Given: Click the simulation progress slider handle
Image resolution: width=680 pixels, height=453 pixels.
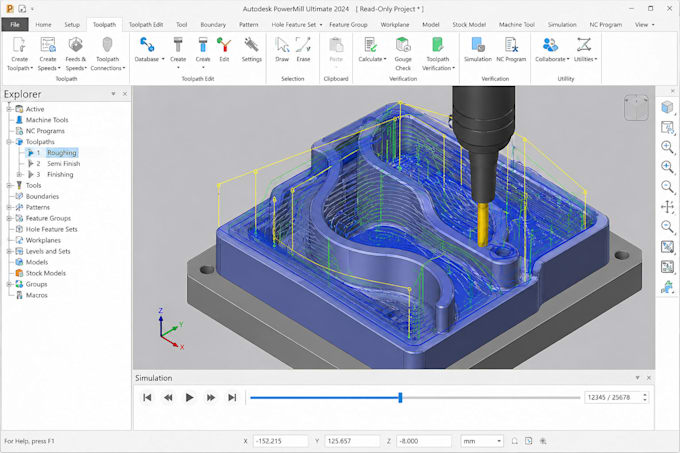Looking at the screenshot, I should tap(400, 398).
